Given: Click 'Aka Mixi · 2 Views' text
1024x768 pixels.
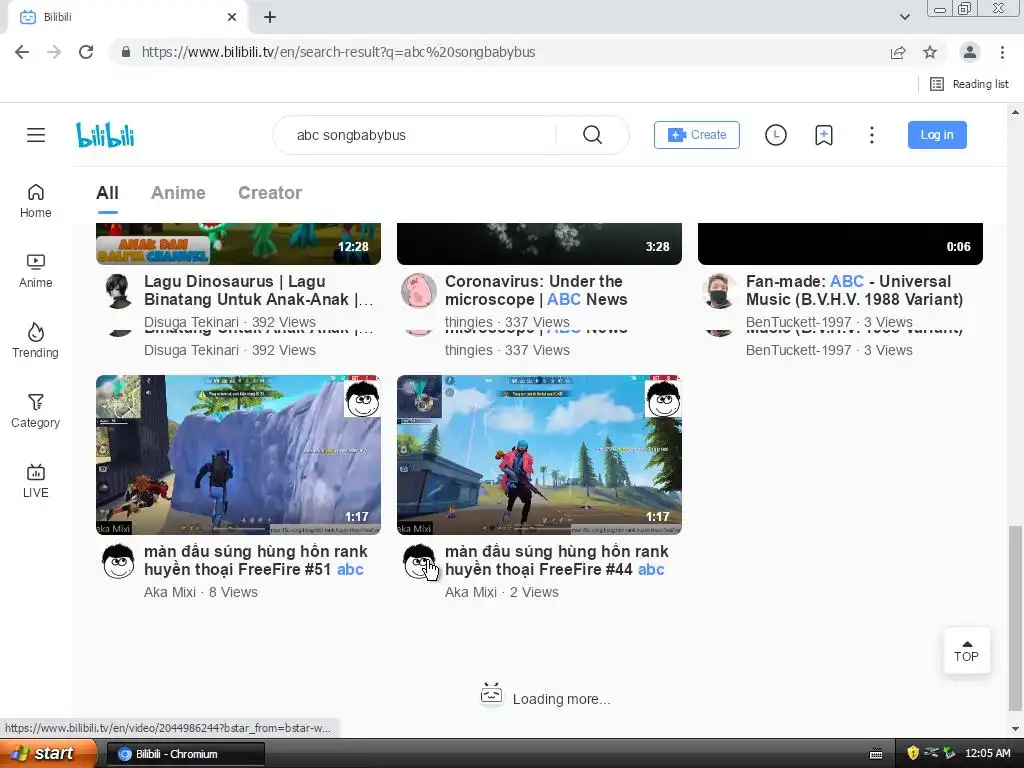Looking at the screenshot, I should point(502,592).
